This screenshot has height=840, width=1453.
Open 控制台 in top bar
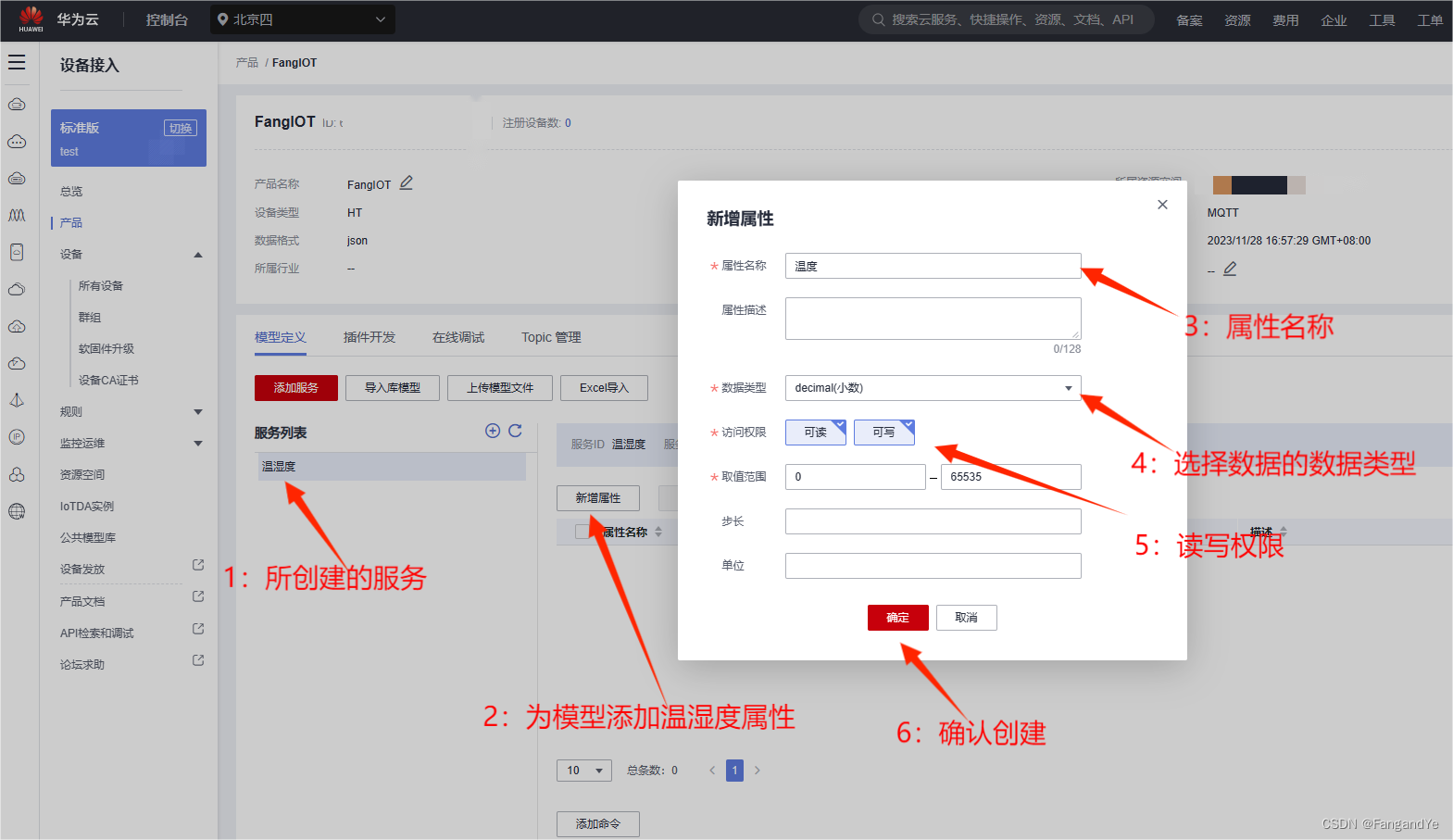coord(167,19)
